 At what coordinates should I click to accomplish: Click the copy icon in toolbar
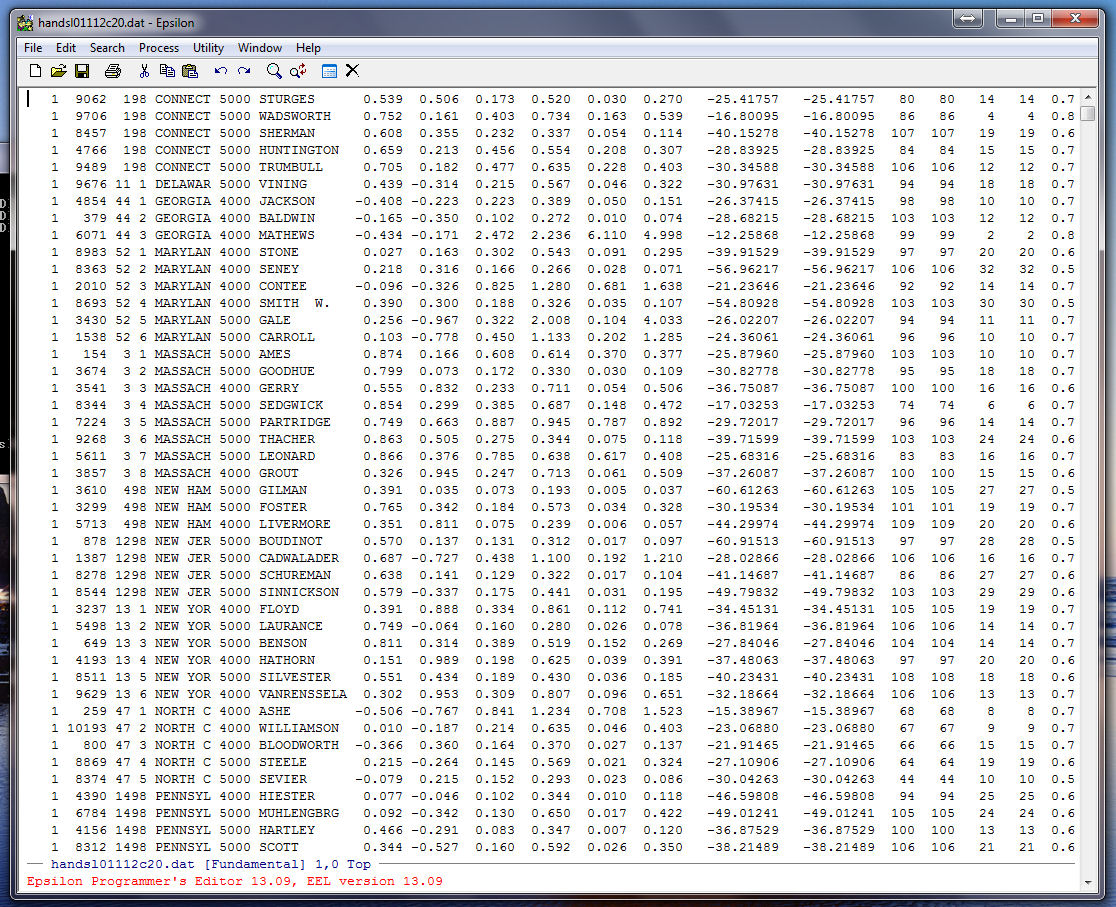point(167,71)
